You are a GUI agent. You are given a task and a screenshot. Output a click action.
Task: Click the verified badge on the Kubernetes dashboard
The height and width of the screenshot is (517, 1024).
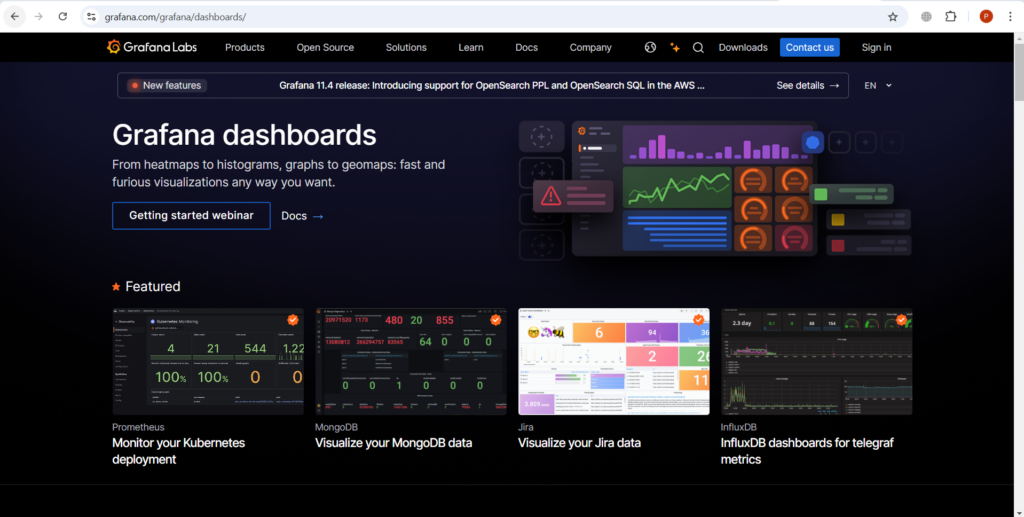point(293,320)
